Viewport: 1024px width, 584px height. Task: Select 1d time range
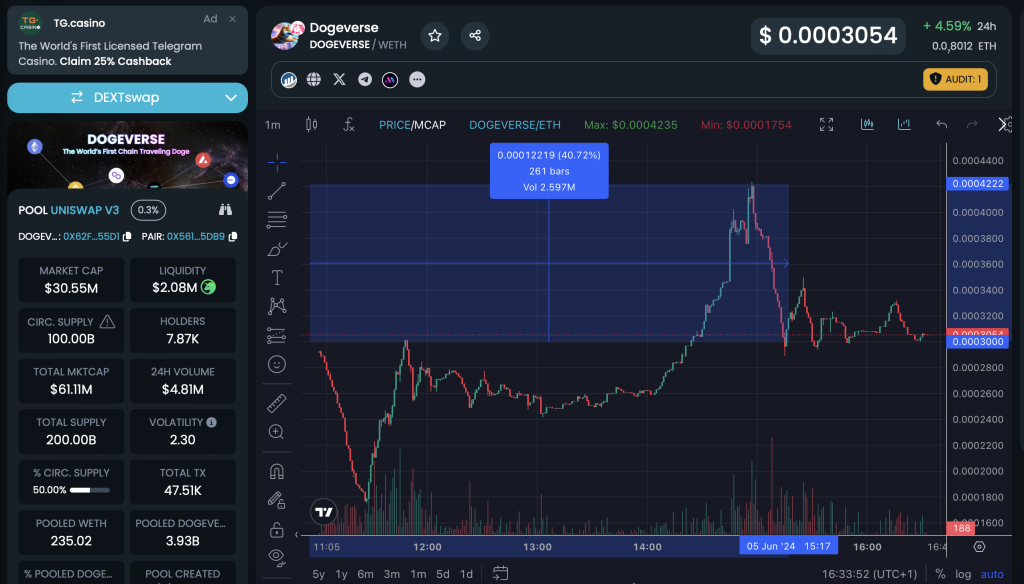pos(466,574)
